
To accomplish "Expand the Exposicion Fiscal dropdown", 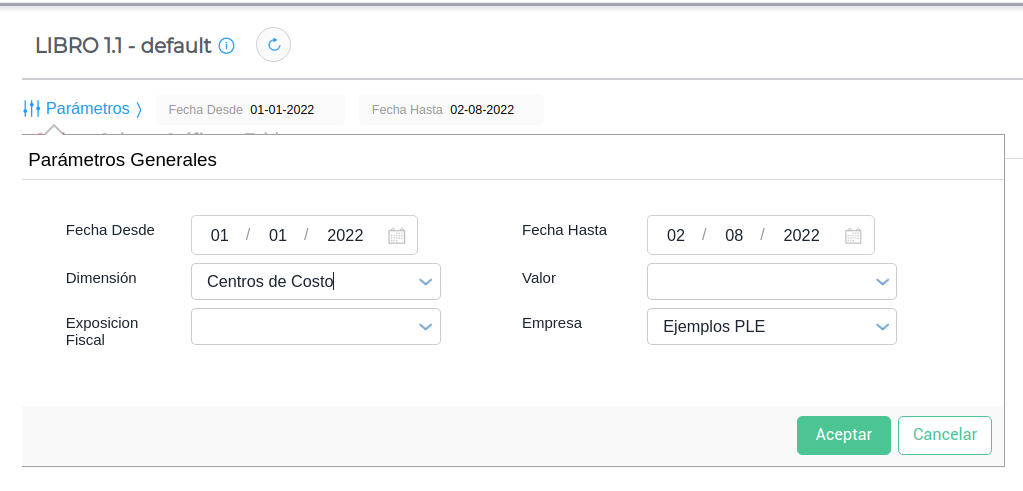I will coord(425,327).
